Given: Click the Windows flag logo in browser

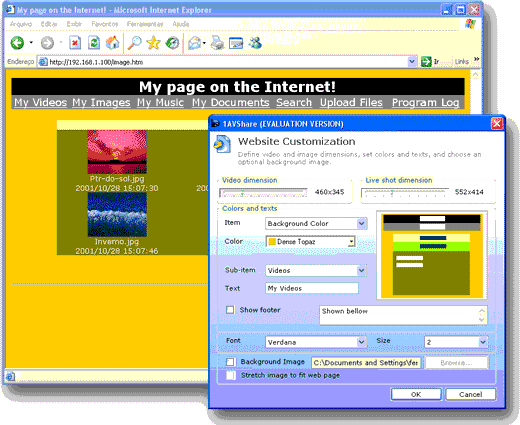Looking at the screenshot, I should click(470, 24).
